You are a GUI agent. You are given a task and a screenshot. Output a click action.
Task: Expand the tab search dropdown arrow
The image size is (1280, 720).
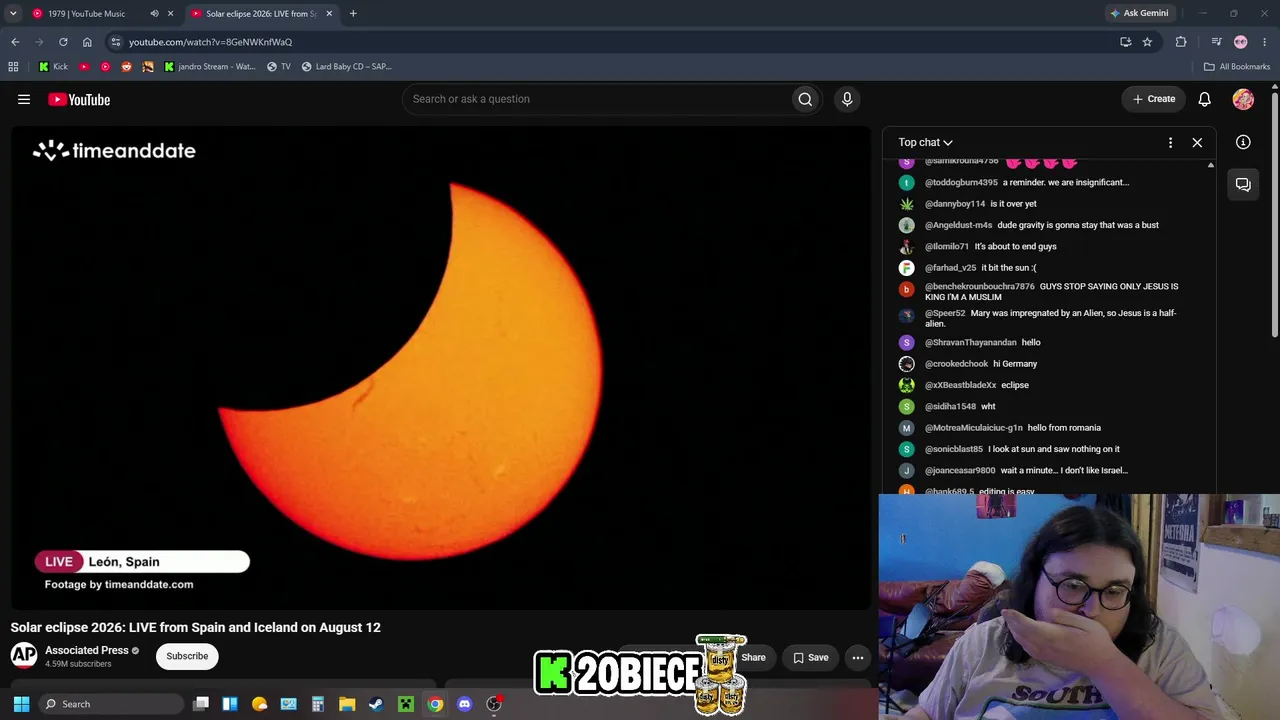click(x=13, y=13)
